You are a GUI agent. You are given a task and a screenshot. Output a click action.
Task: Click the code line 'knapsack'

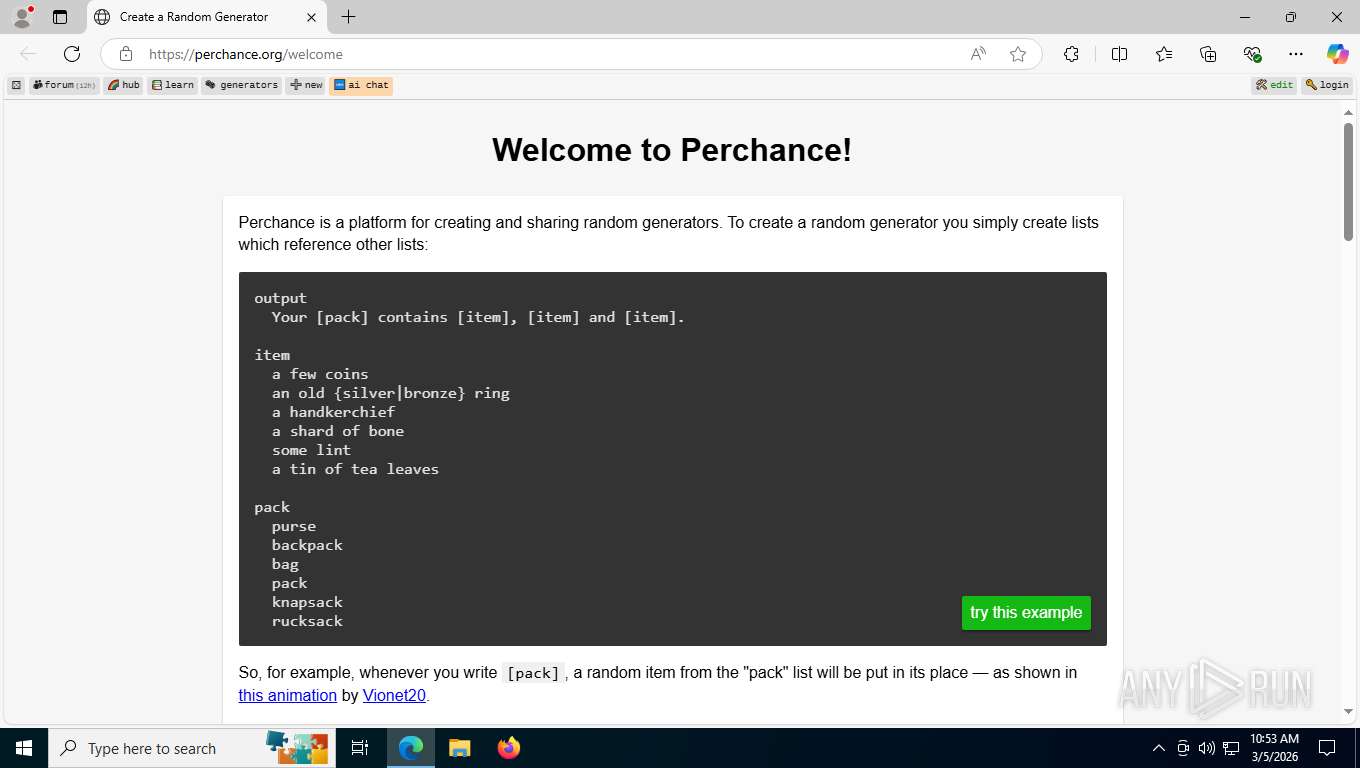coord(307,602)
